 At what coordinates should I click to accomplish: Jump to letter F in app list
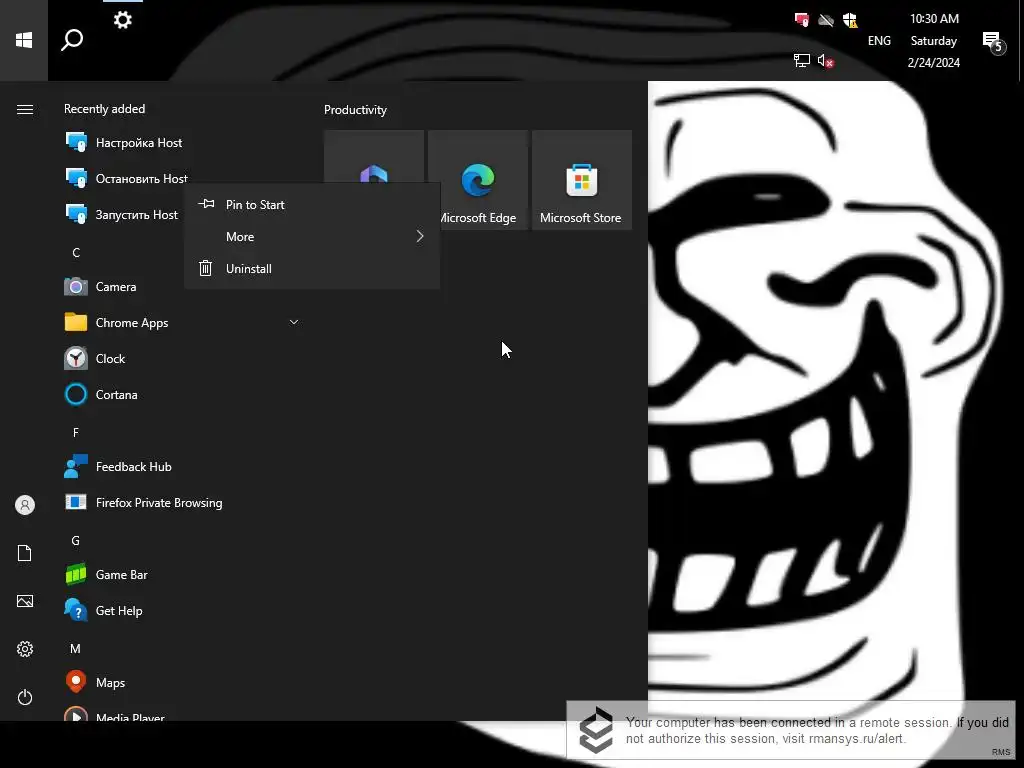76,432
